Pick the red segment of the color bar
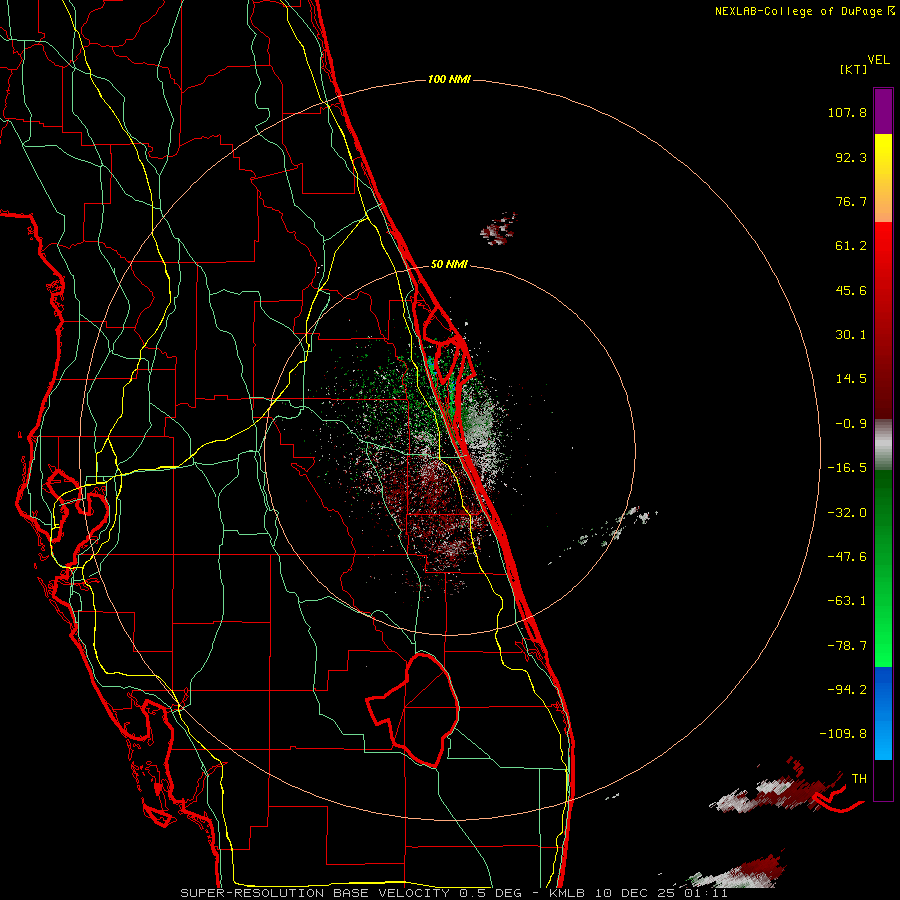The height and width of the screenshot is (900, 900). tap(883, 320)
